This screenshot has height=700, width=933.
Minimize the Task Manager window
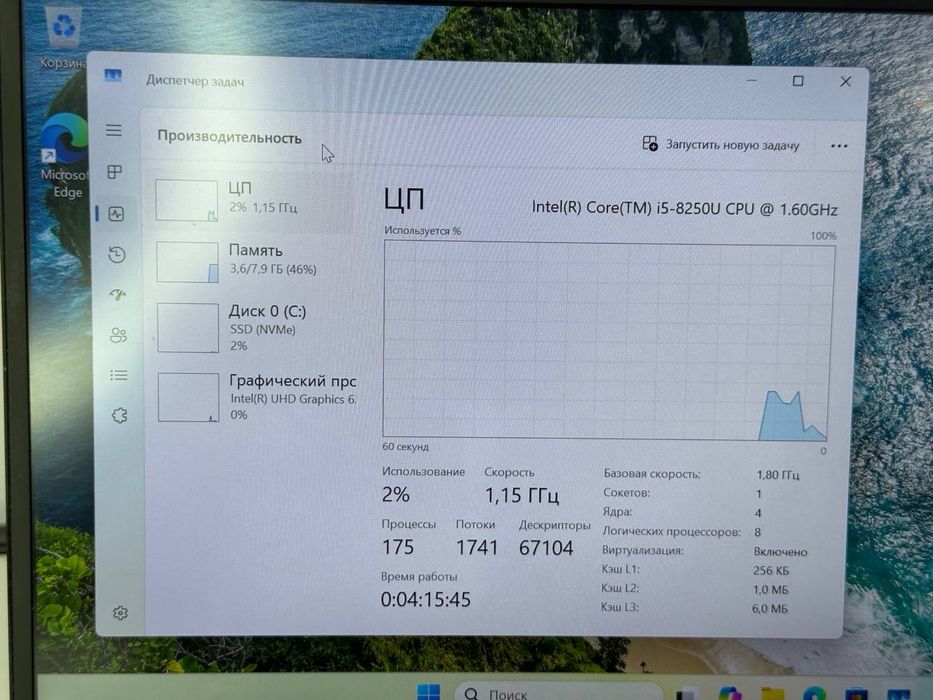(x=752, y=80)
